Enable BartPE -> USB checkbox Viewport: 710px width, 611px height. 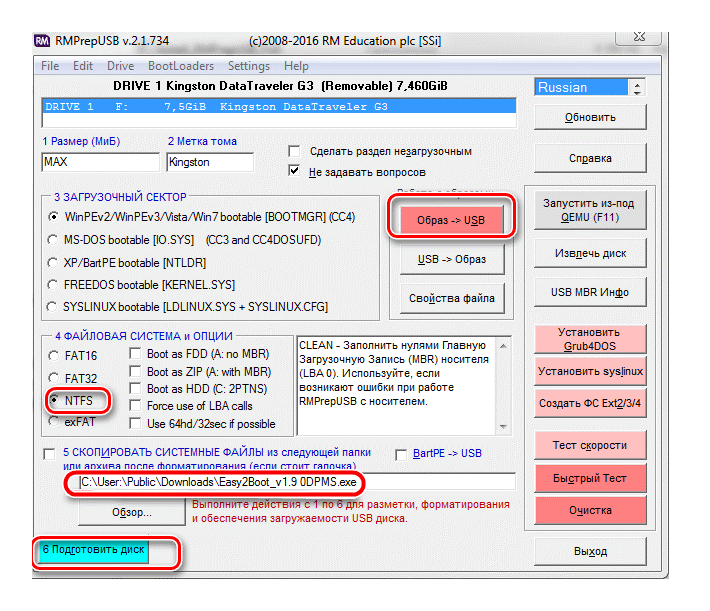coord(401,454)
